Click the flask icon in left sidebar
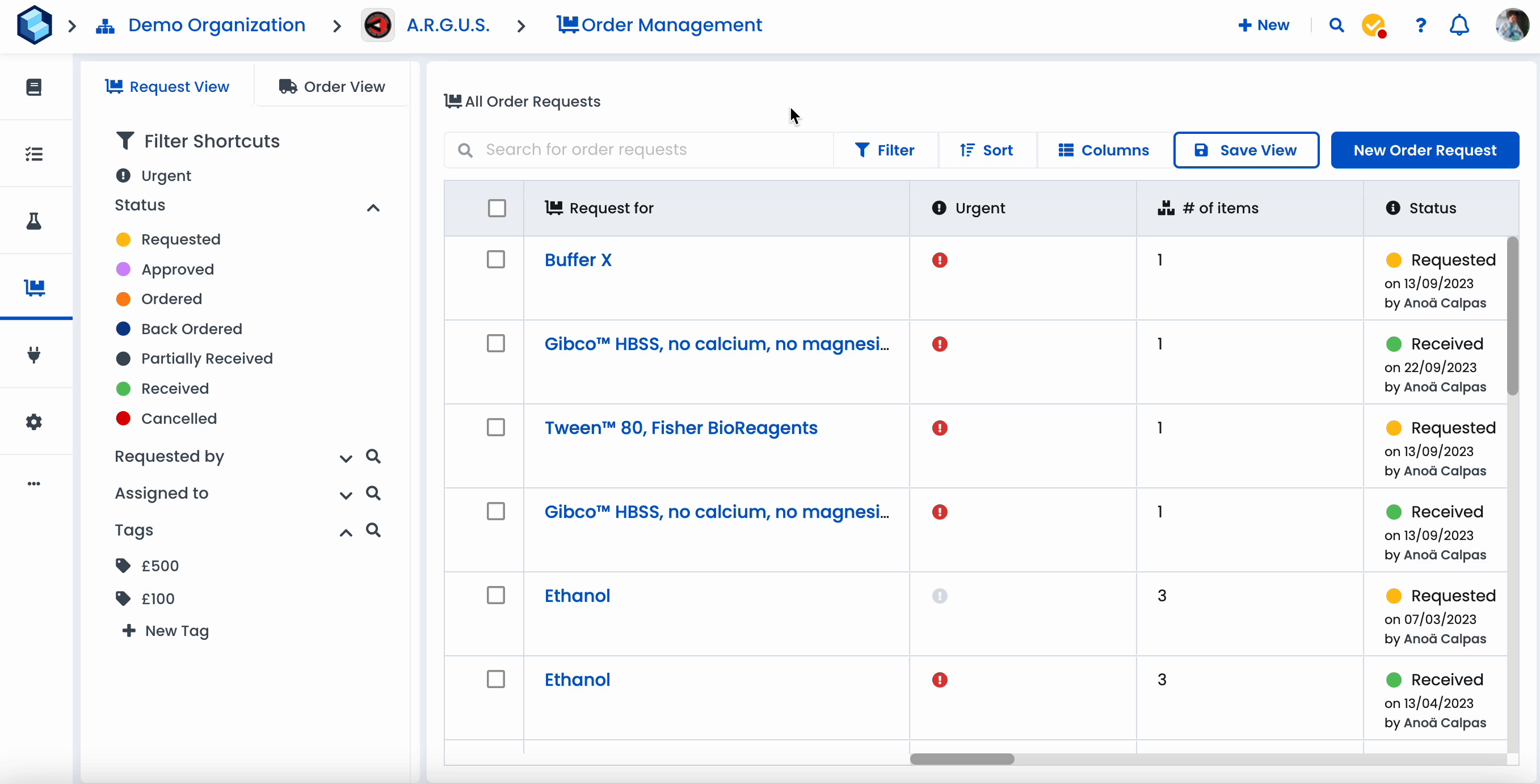Image resolution: width=1540 pixels, height=784 pixels. pos(34,221)
